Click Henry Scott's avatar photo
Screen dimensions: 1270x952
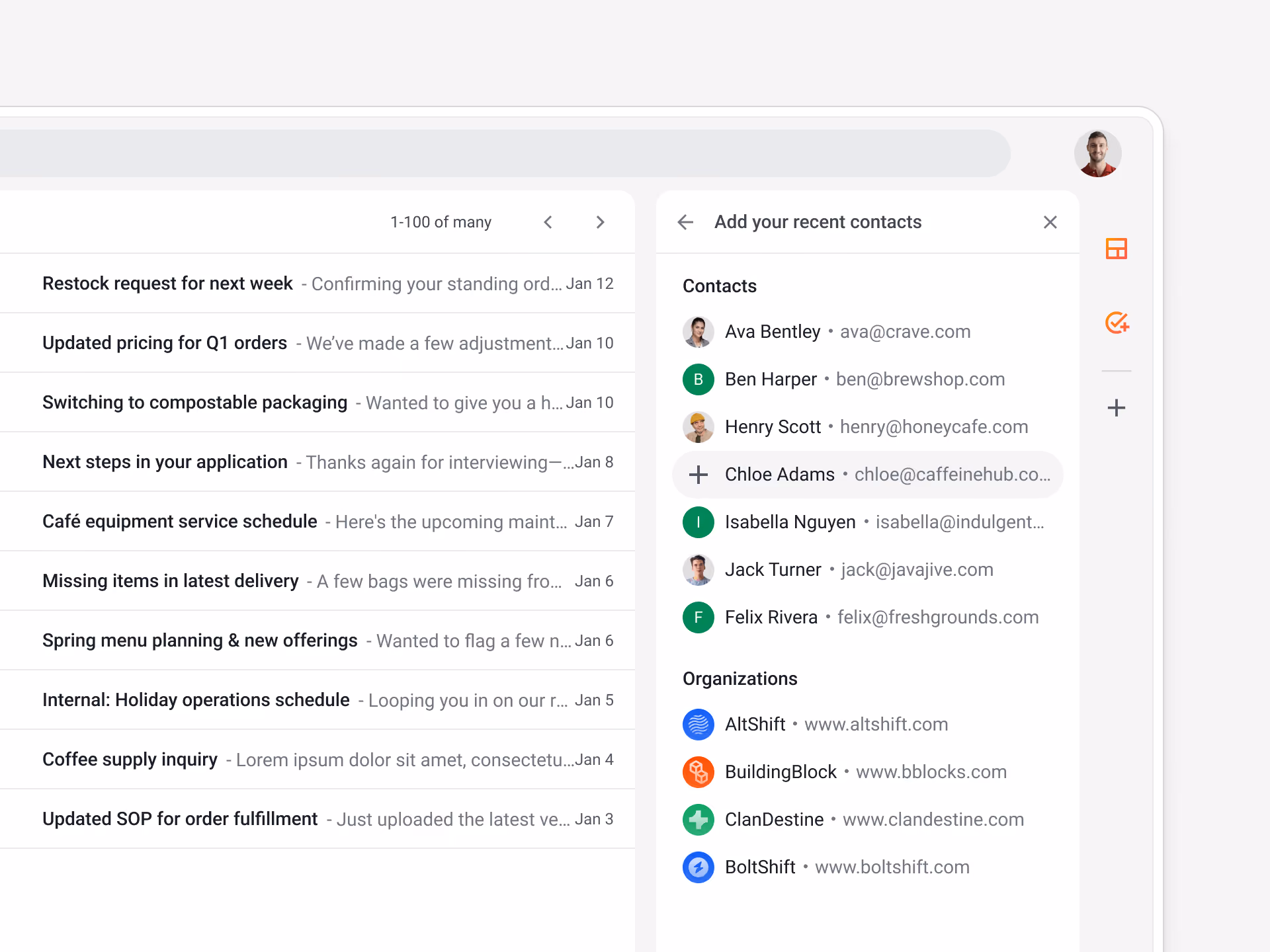pos(698,427)
